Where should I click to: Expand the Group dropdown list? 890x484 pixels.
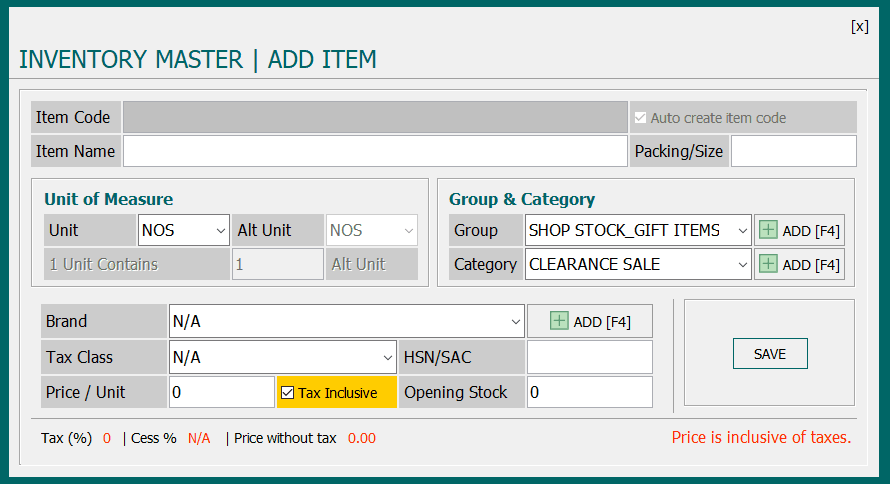[740, 230]
